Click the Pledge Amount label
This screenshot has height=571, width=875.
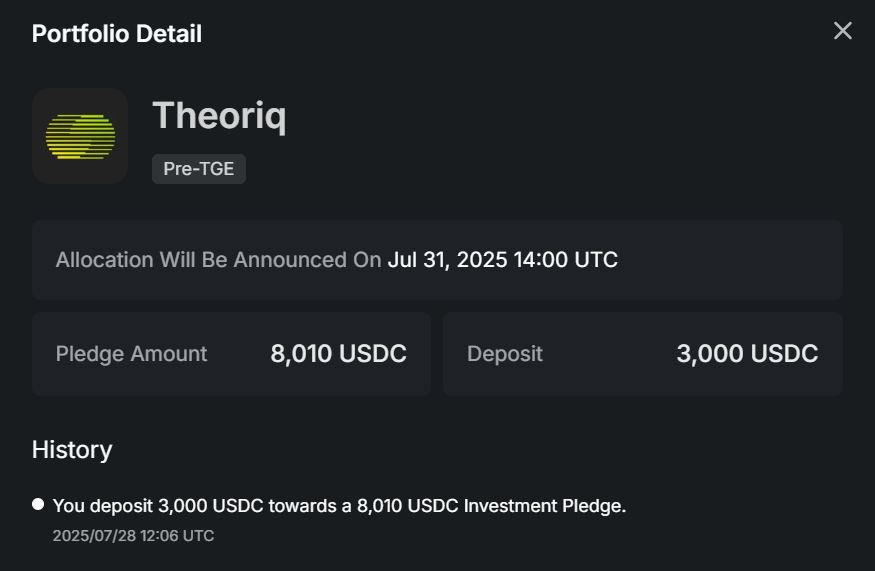(131, 354)
